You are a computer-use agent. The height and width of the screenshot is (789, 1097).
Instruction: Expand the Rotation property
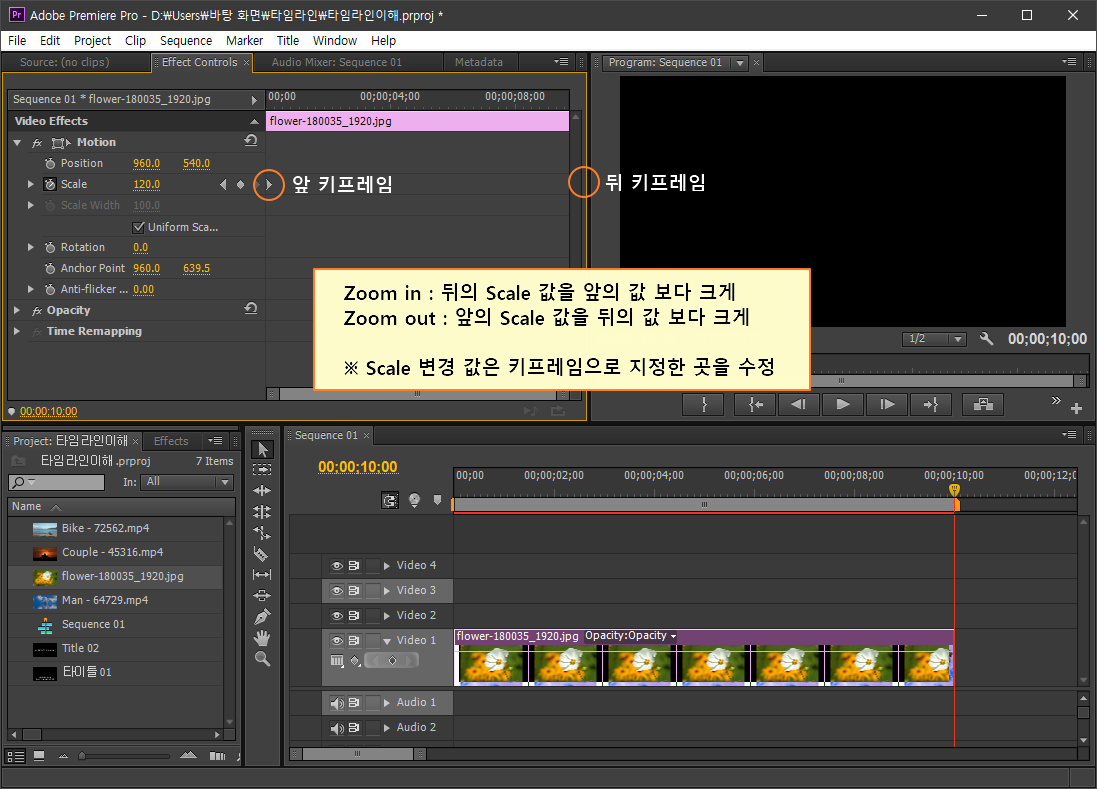(x=30, y=247)
